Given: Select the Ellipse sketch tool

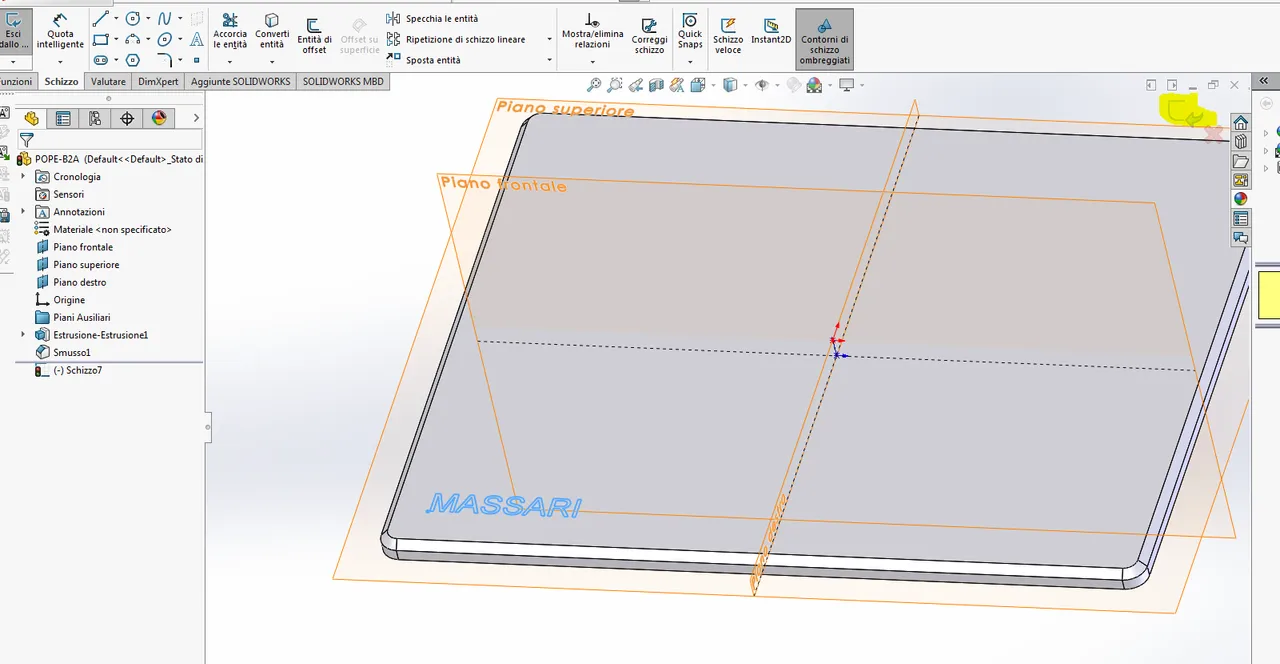Looking at the screenshot, I should (x=164, y=40).
